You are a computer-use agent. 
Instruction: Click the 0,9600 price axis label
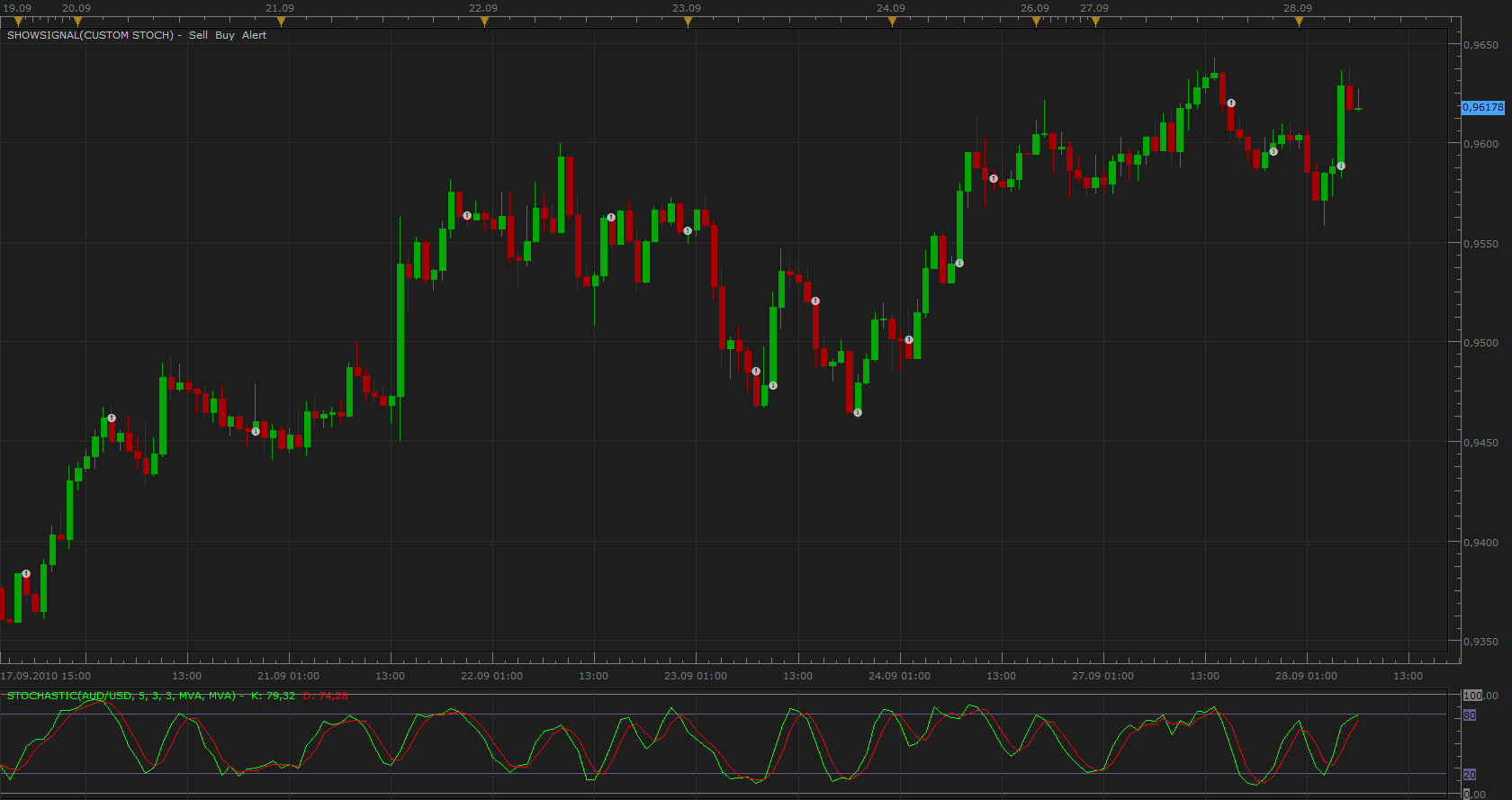tap(1481, 144)
